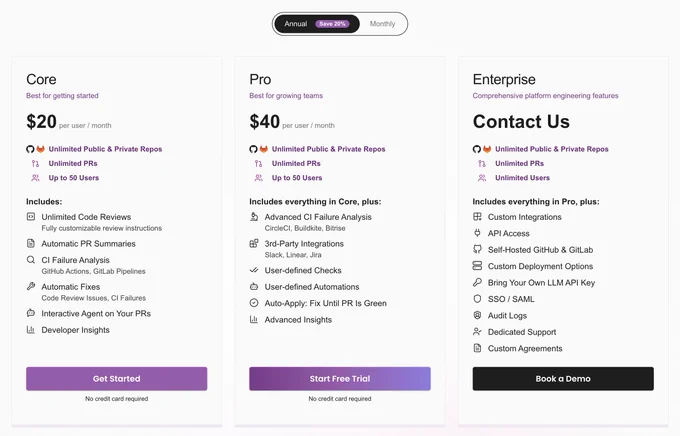
Task: Click the Unlimited Public & Private Repos link in Pro
Action: coord(328,149)
